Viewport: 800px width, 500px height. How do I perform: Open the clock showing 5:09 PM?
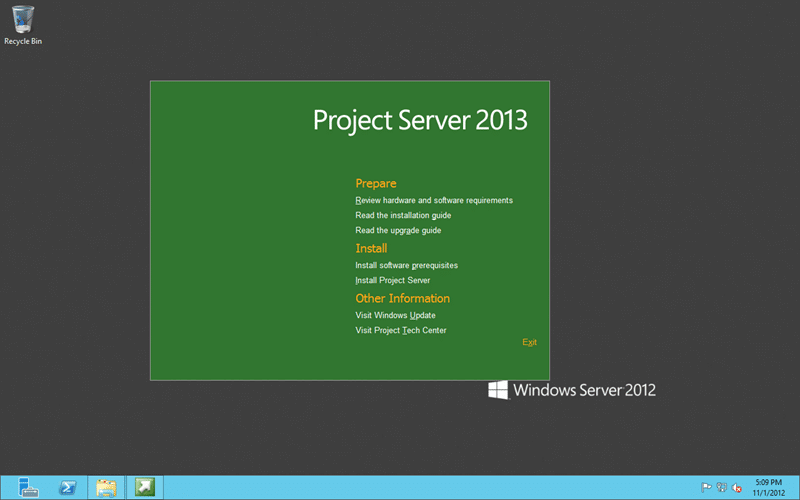(x=768, y=488)
